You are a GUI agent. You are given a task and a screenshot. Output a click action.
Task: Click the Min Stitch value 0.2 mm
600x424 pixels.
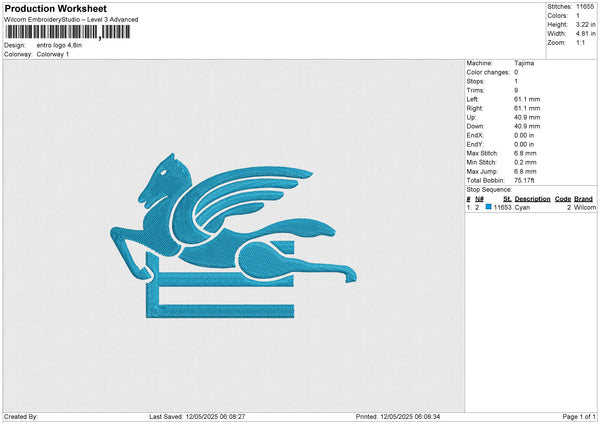pos(525,162)
